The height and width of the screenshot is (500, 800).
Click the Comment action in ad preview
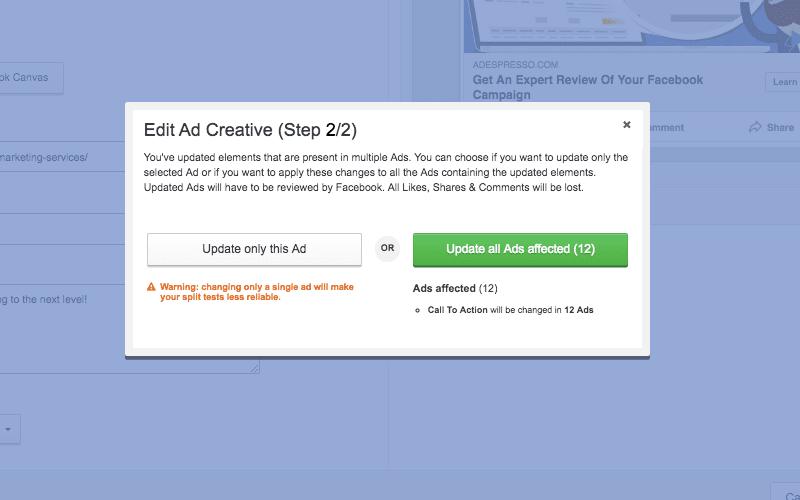665,127
